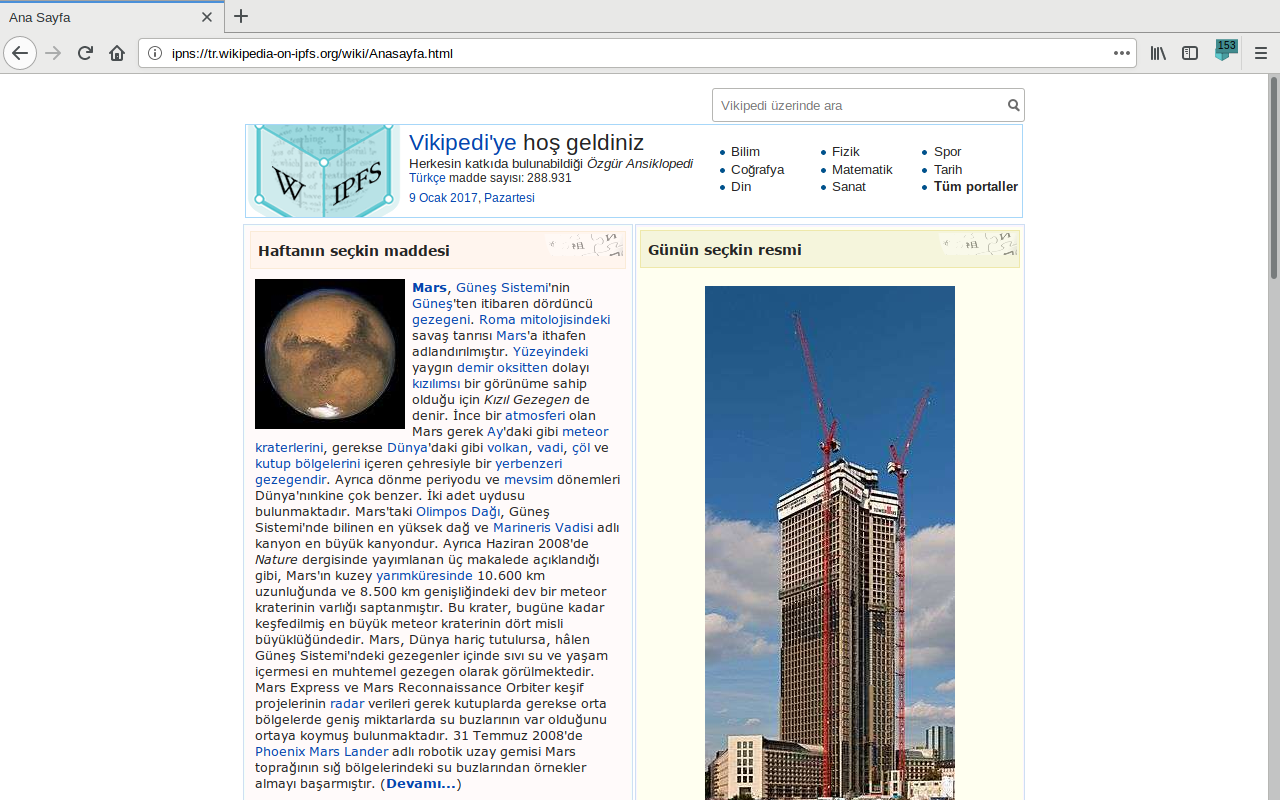Open the çöl link
The width and height of the screenshot is (1280, 800).
[581, 448]
